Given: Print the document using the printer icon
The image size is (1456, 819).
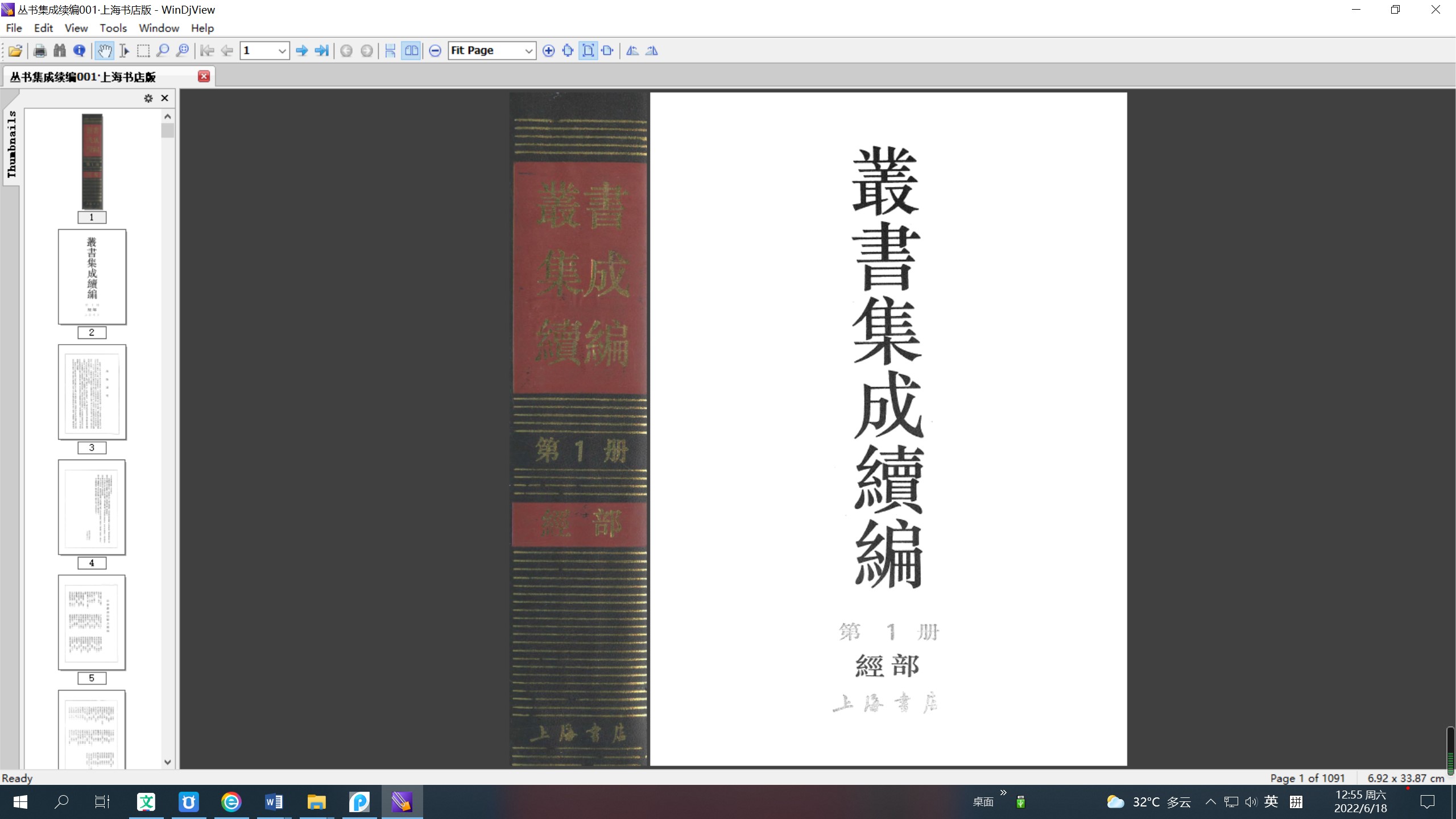Looking at the screenshot, I should tap(40, 51).
